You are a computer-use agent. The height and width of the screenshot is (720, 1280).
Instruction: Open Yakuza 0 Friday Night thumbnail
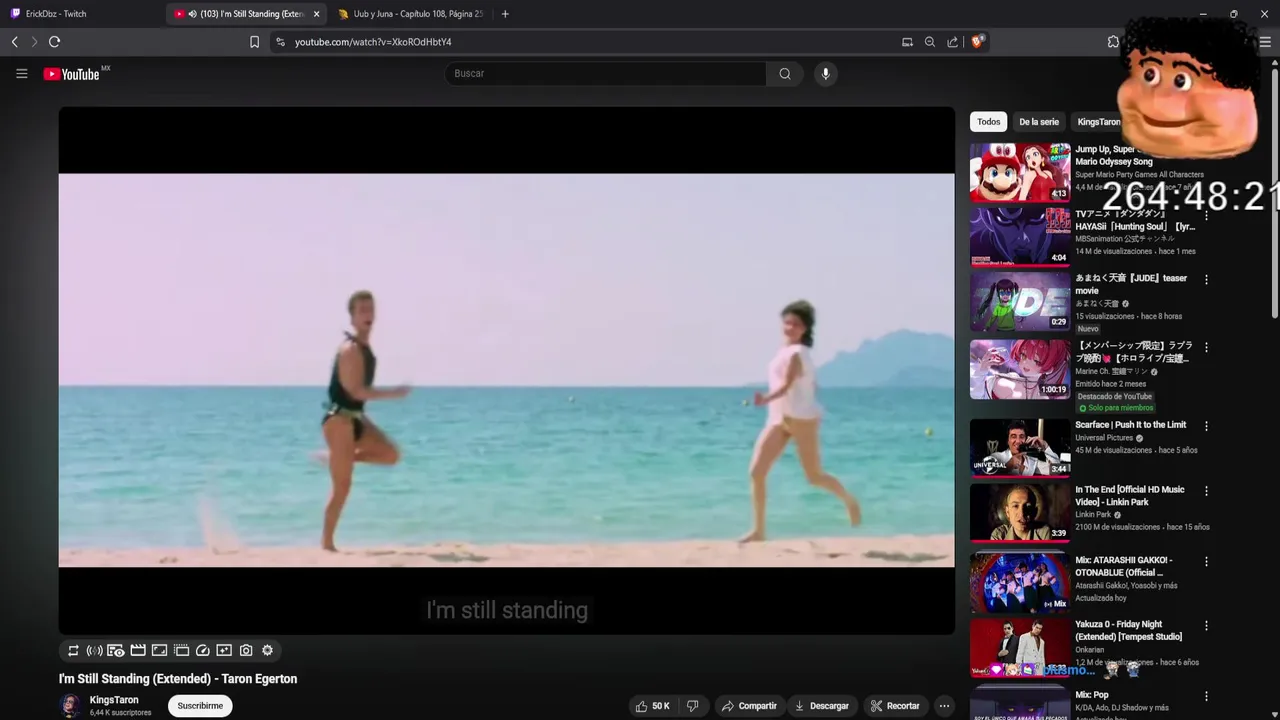pos(1020,647)
